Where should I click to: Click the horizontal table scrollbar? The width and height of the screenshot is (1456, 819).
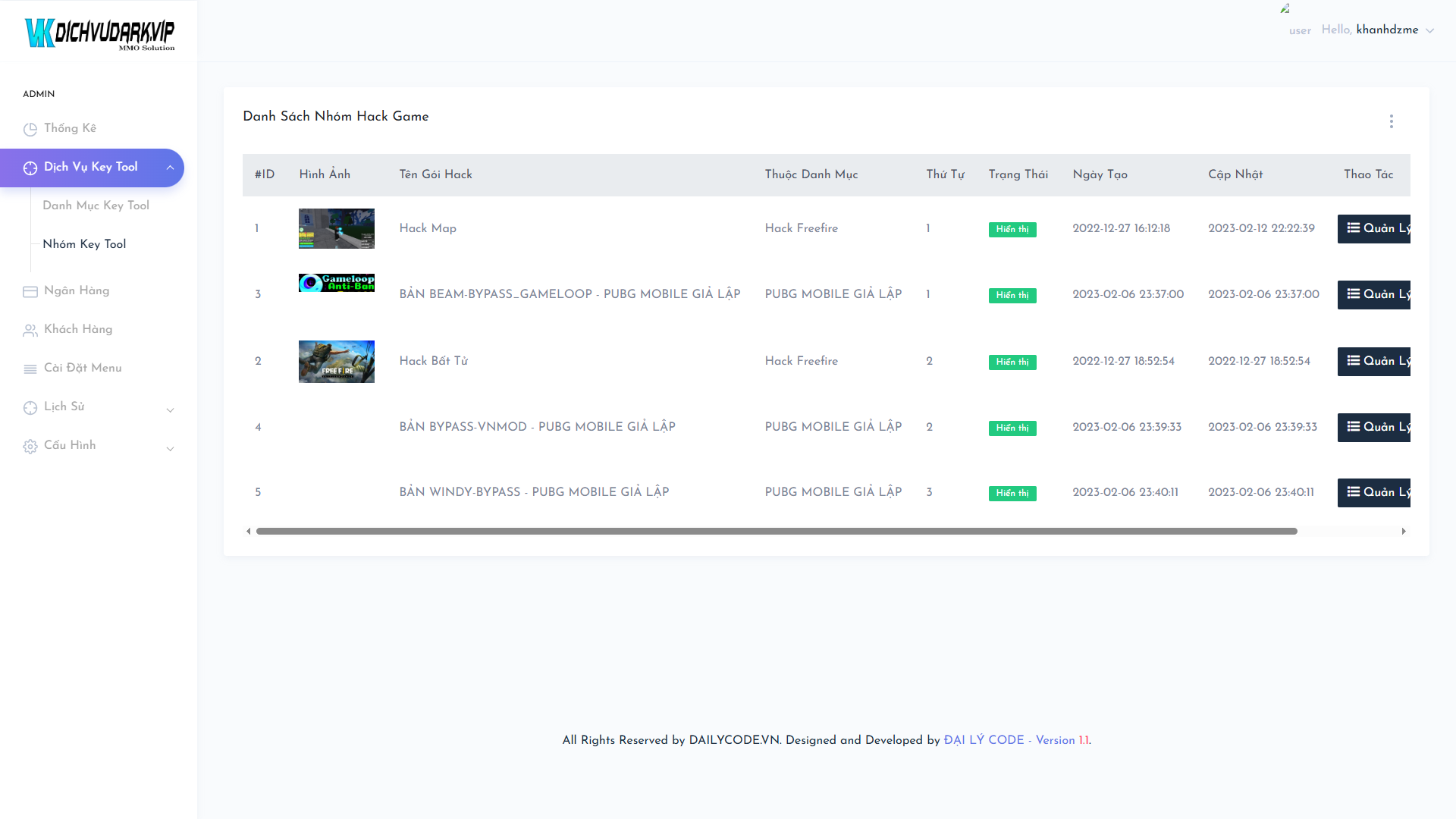coord(776,532)
